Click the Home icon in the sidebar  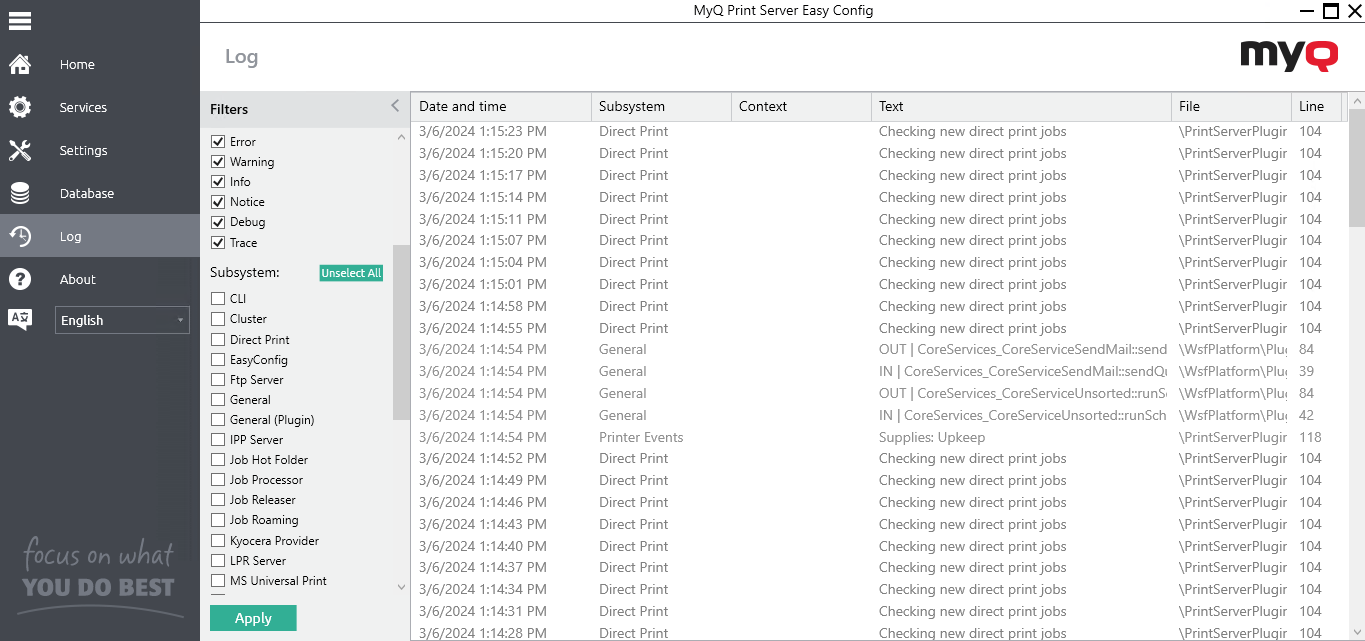tap(22, 63)
